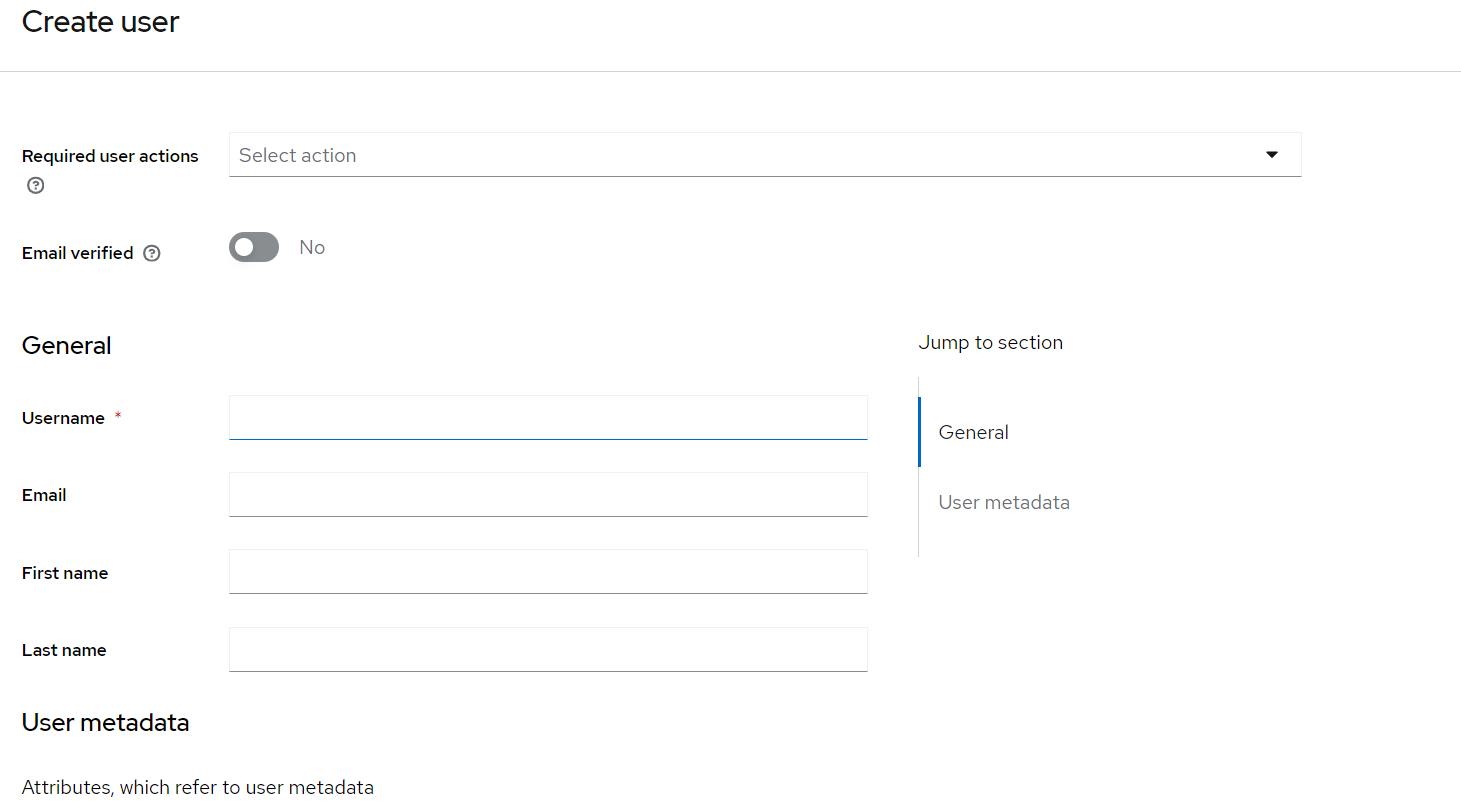
Task: Focus the Username input field
Action: [548, 417]
